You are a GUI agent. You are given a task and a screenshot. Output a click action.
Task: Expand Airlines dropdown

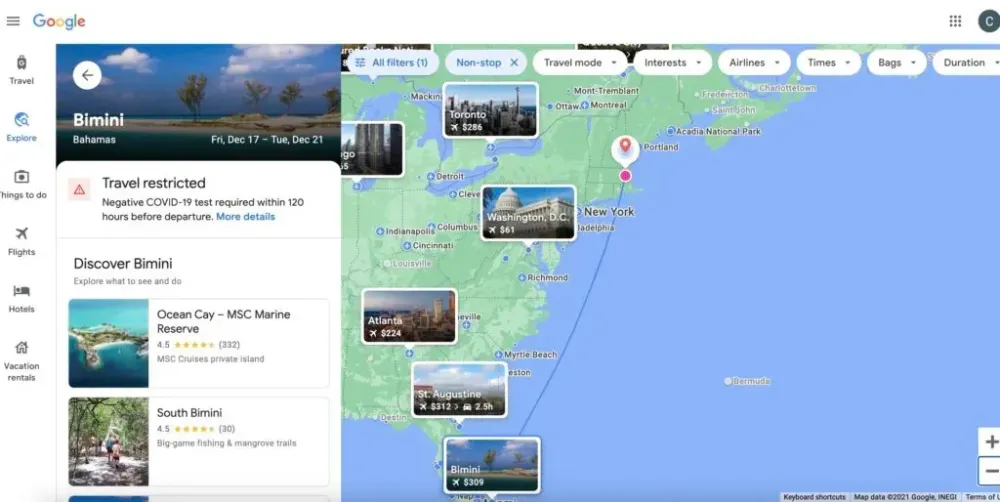(x=754, y=63)
